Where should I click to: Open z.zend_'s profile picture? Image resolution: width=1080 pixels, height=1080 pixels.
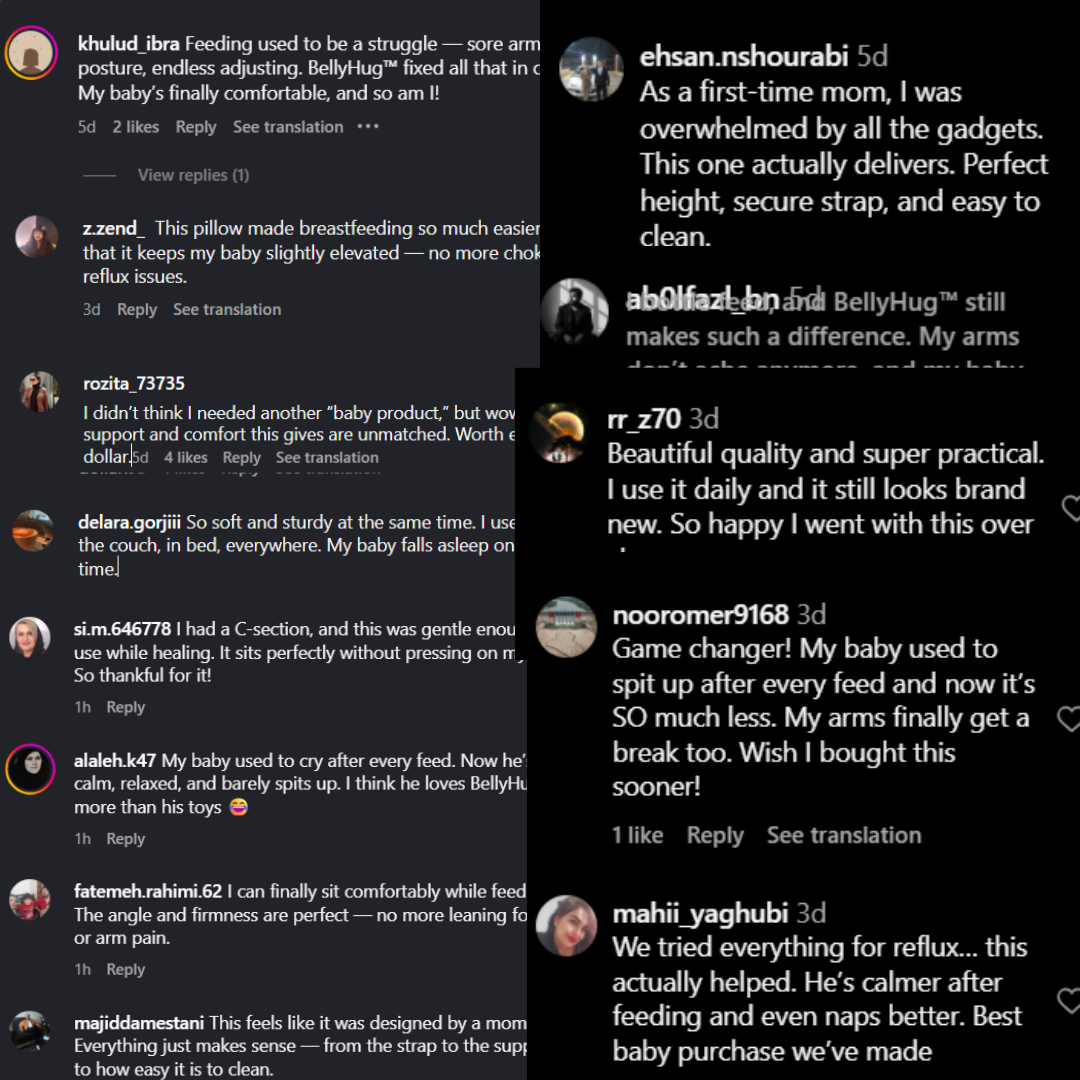tap(37, 237)
